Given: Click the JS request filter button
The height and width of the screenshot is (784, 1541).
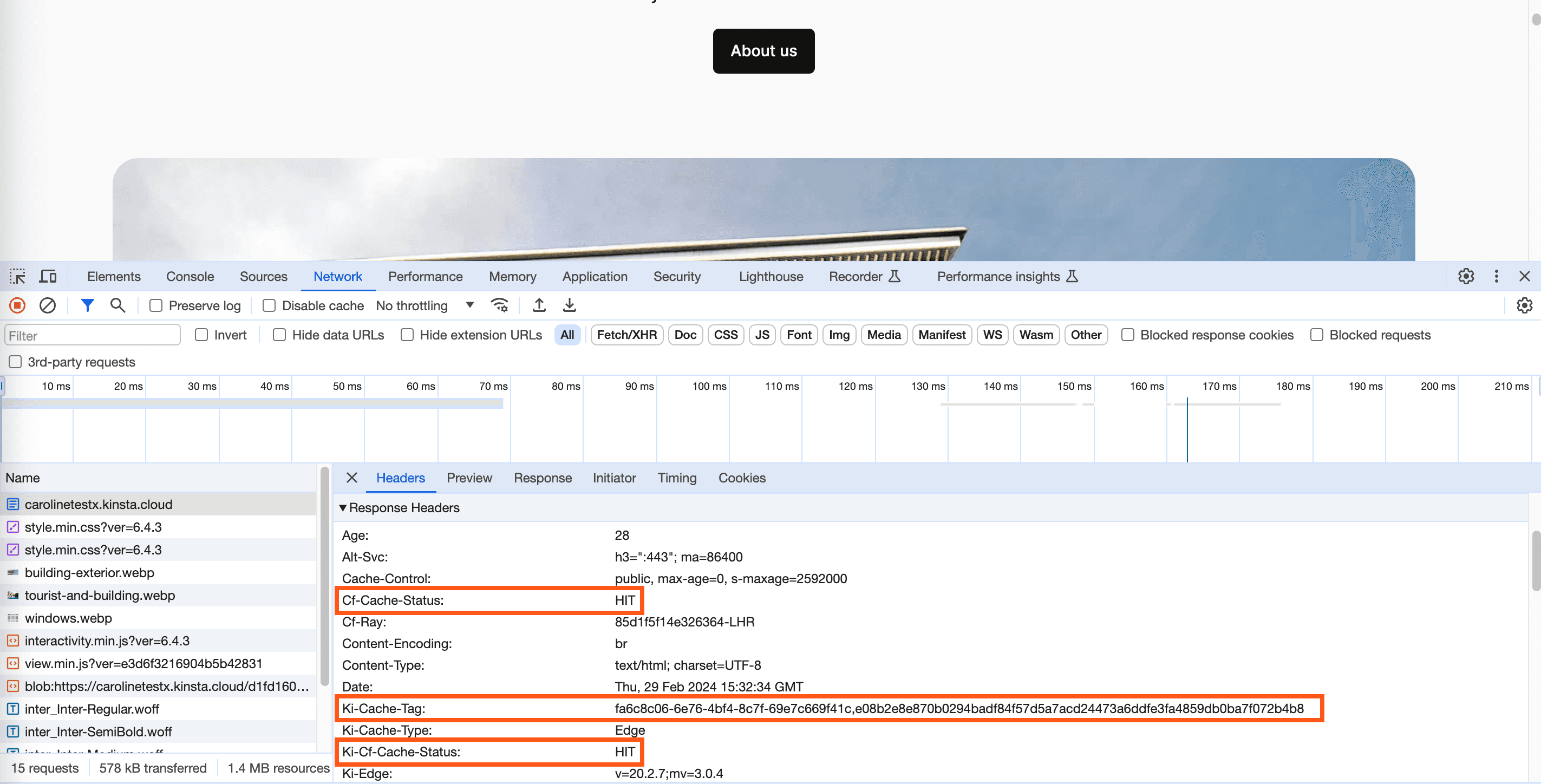Looking at the screenshot, I should pos(762,335).
